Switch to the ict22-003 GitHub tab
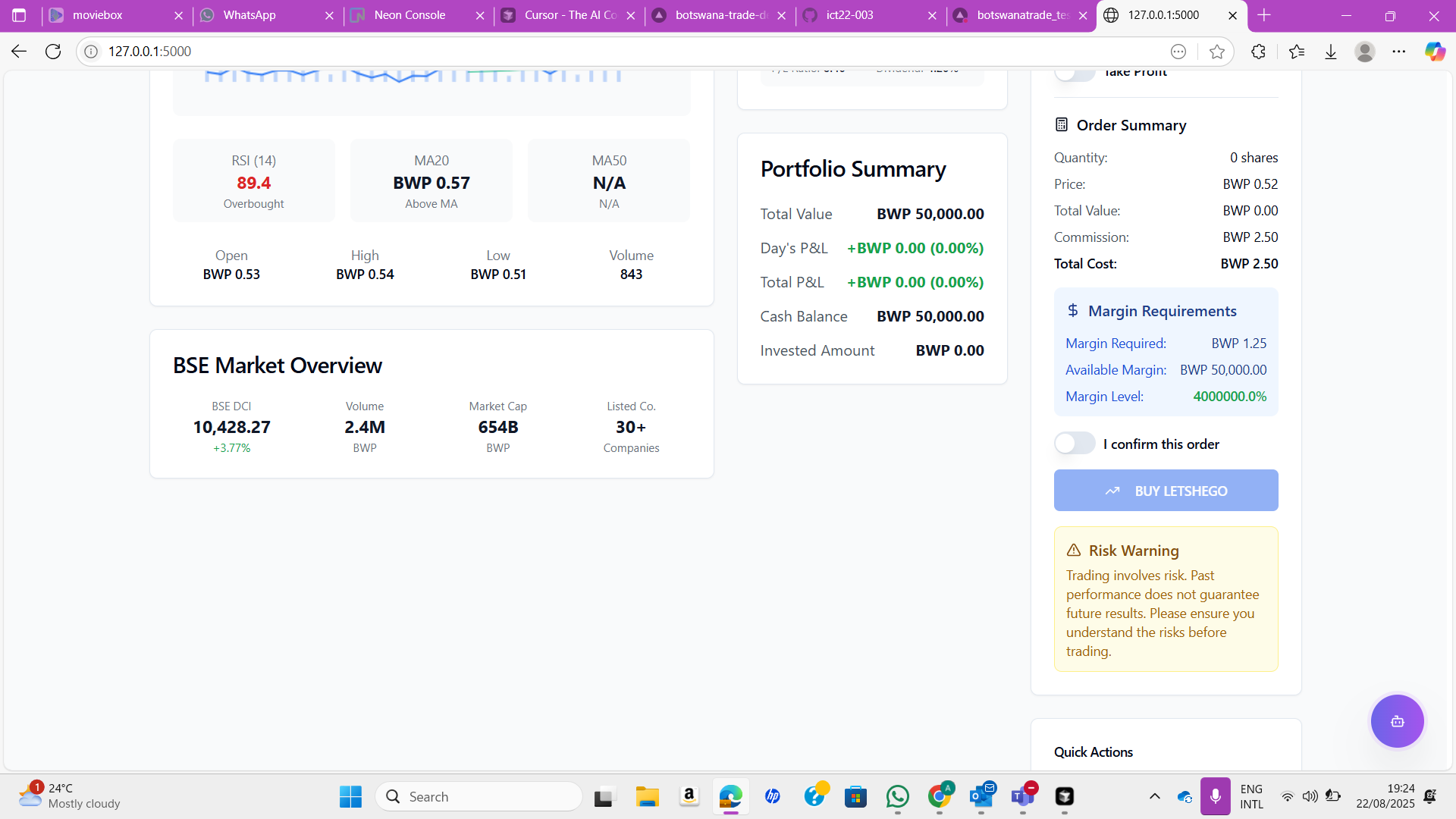This screenshot has height=819, width=1456. [x=849, y=15]
